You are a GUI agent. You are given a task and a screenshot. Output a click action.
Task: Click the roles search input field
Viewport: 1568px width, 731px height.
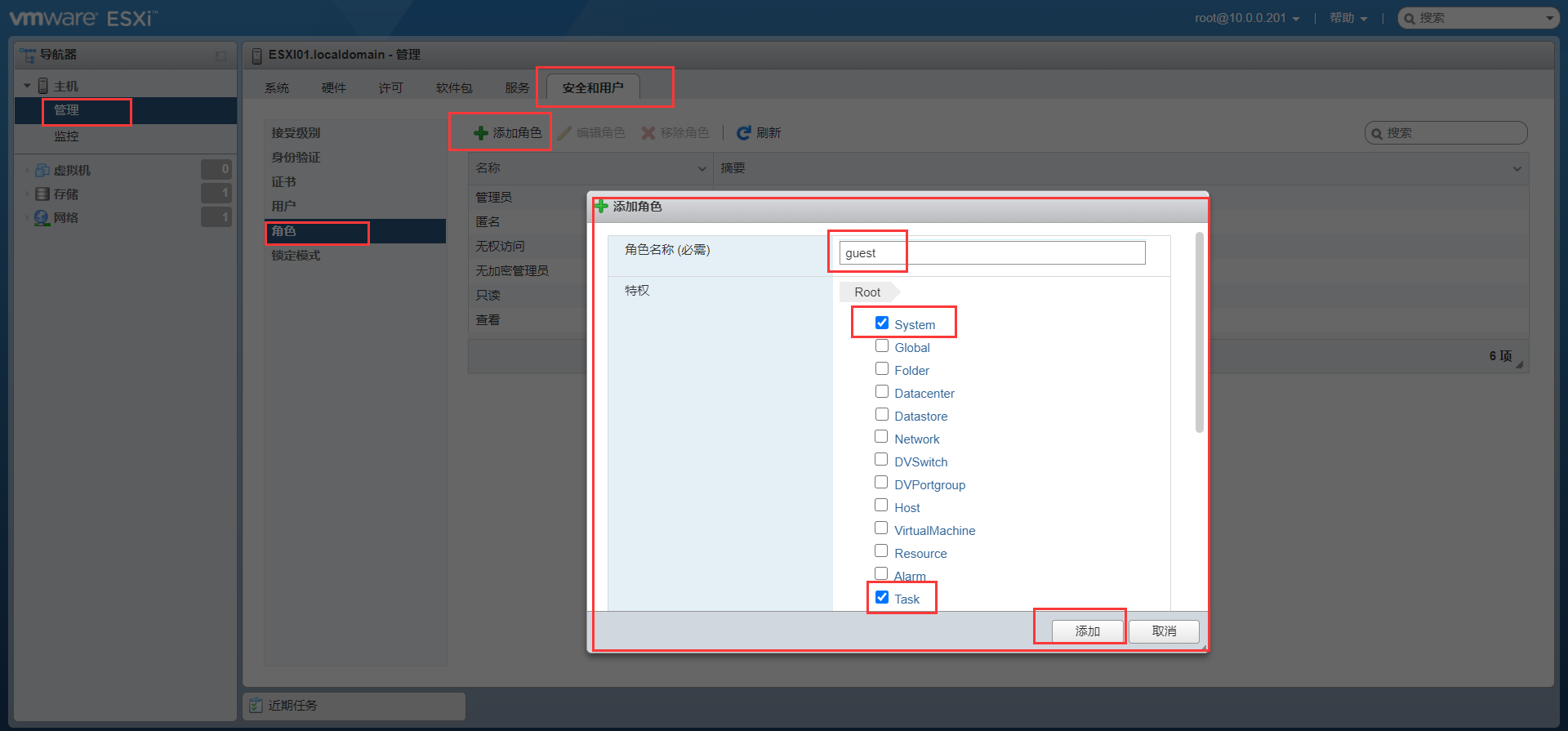[x=1445, y=132]
